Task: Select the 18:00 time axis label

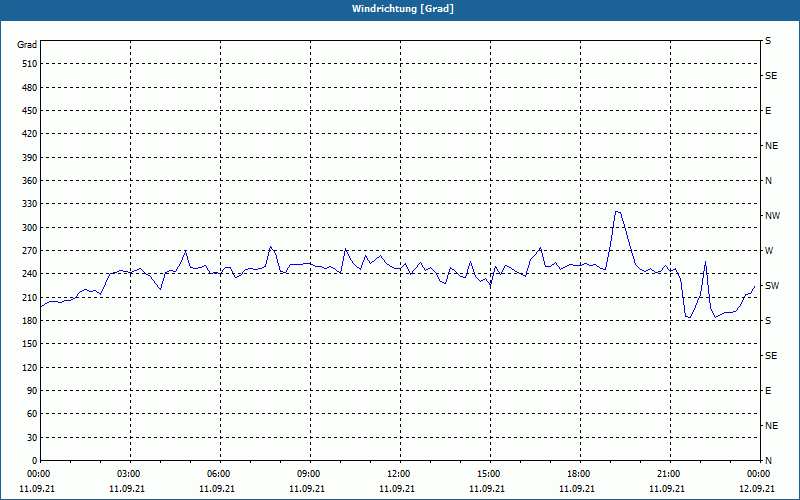Action: point(578,474)
